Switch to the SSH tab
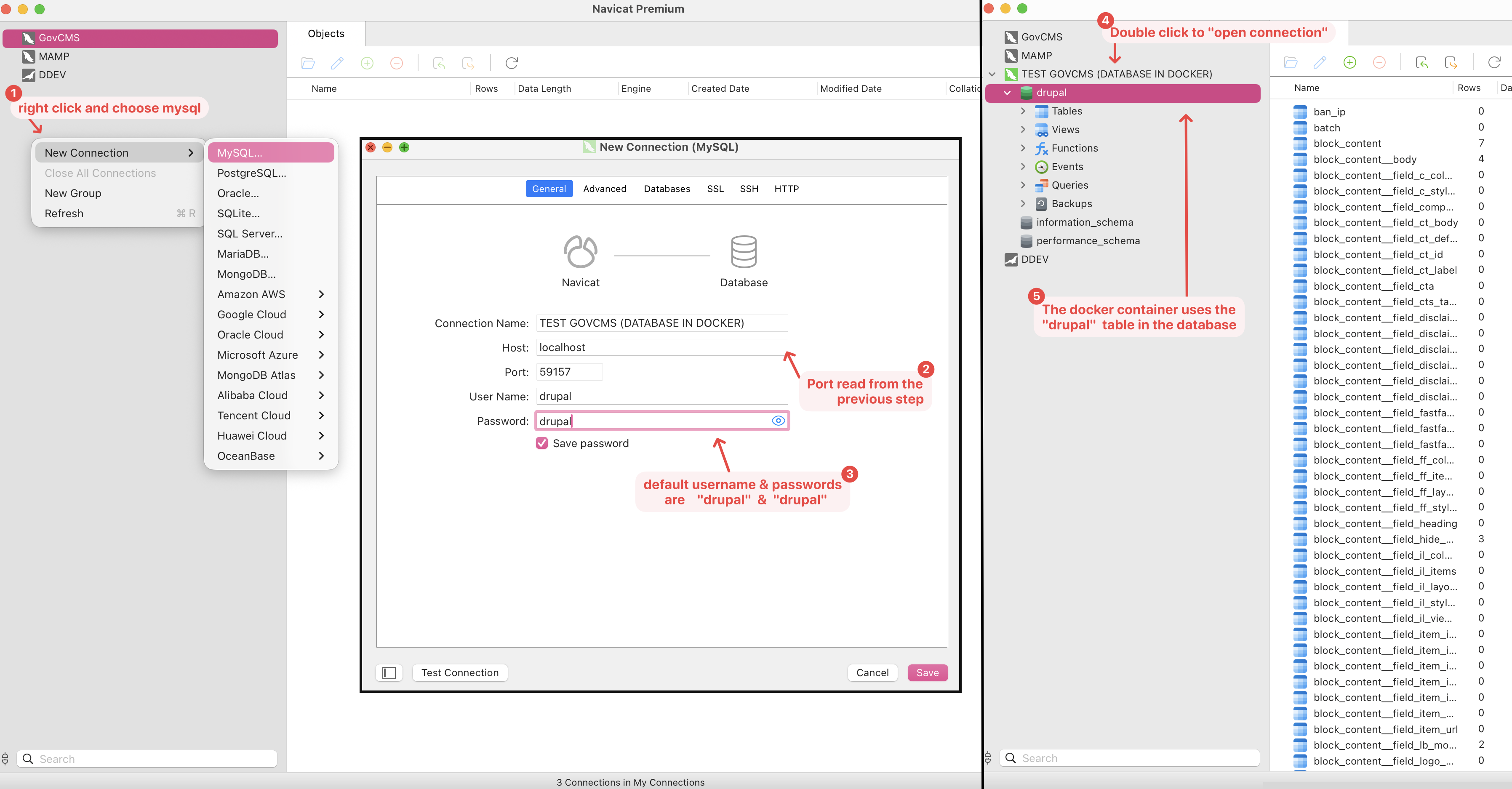Screen dimensions: 1512x789 (x=748, y=189)
